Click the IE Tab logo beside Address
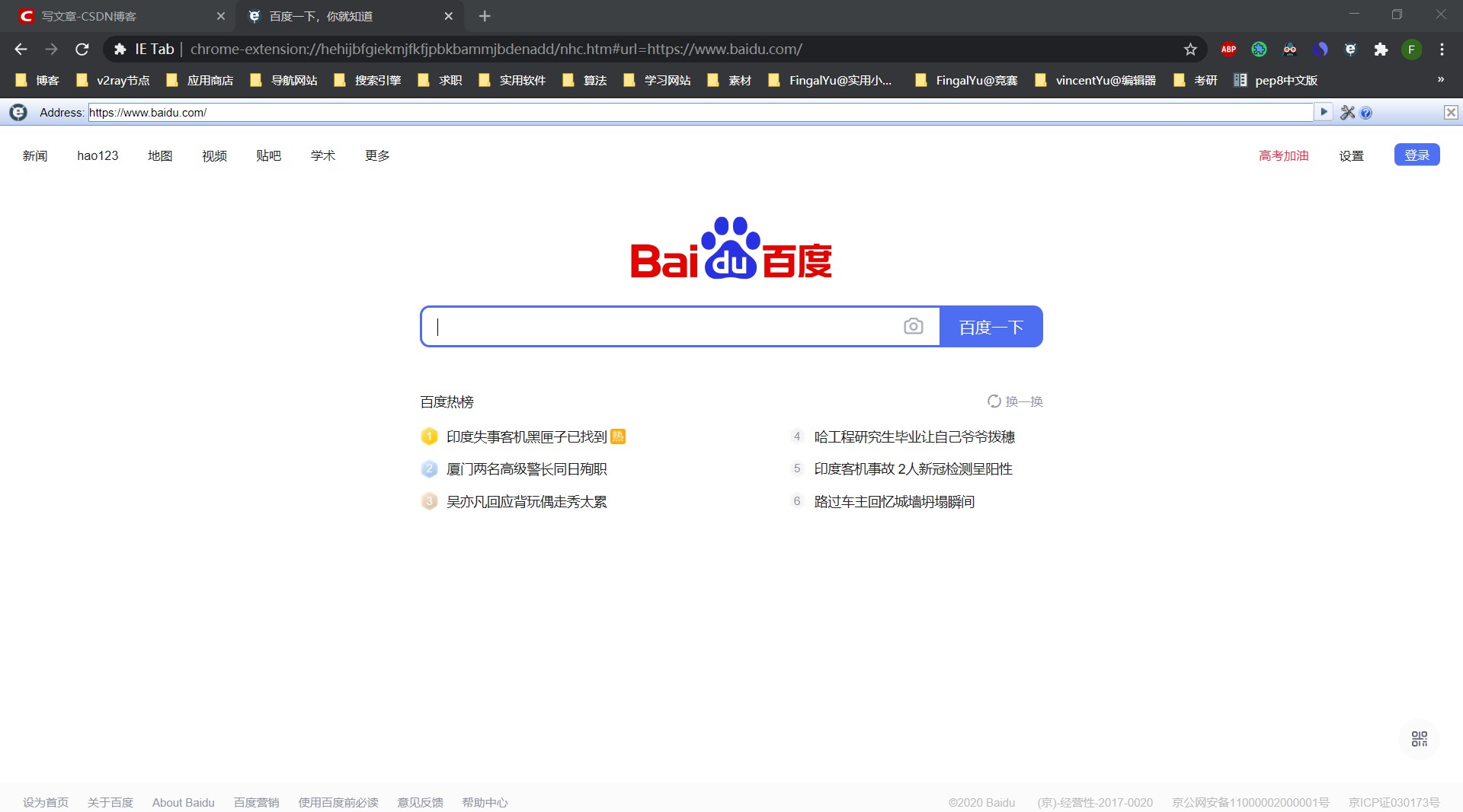The width and height of the screenshot is (1463, 812). pos(18,113)
